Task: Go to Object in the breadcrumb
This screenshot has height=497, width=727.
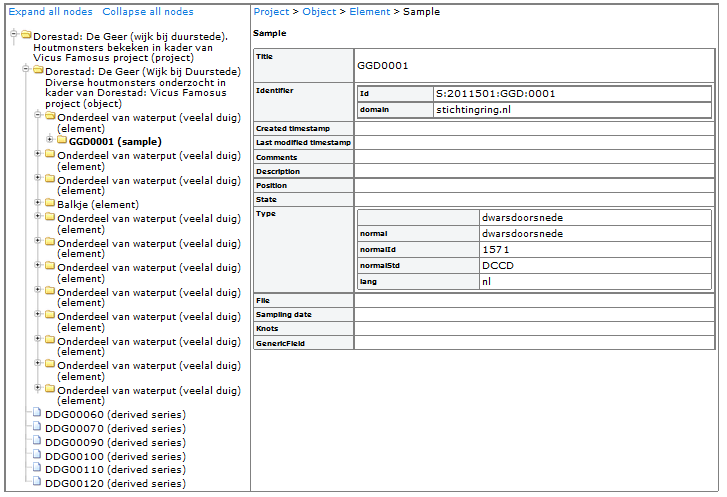Action: coord(319,12)
